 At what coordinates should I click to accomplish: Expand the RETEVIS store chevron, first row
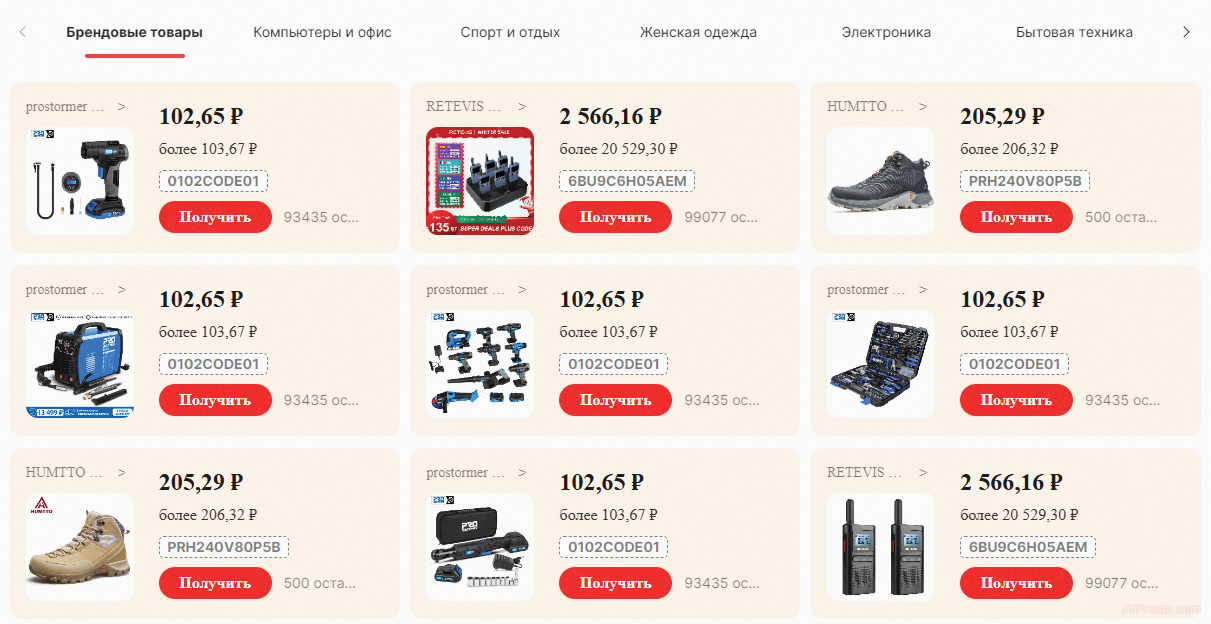[522, 107]
